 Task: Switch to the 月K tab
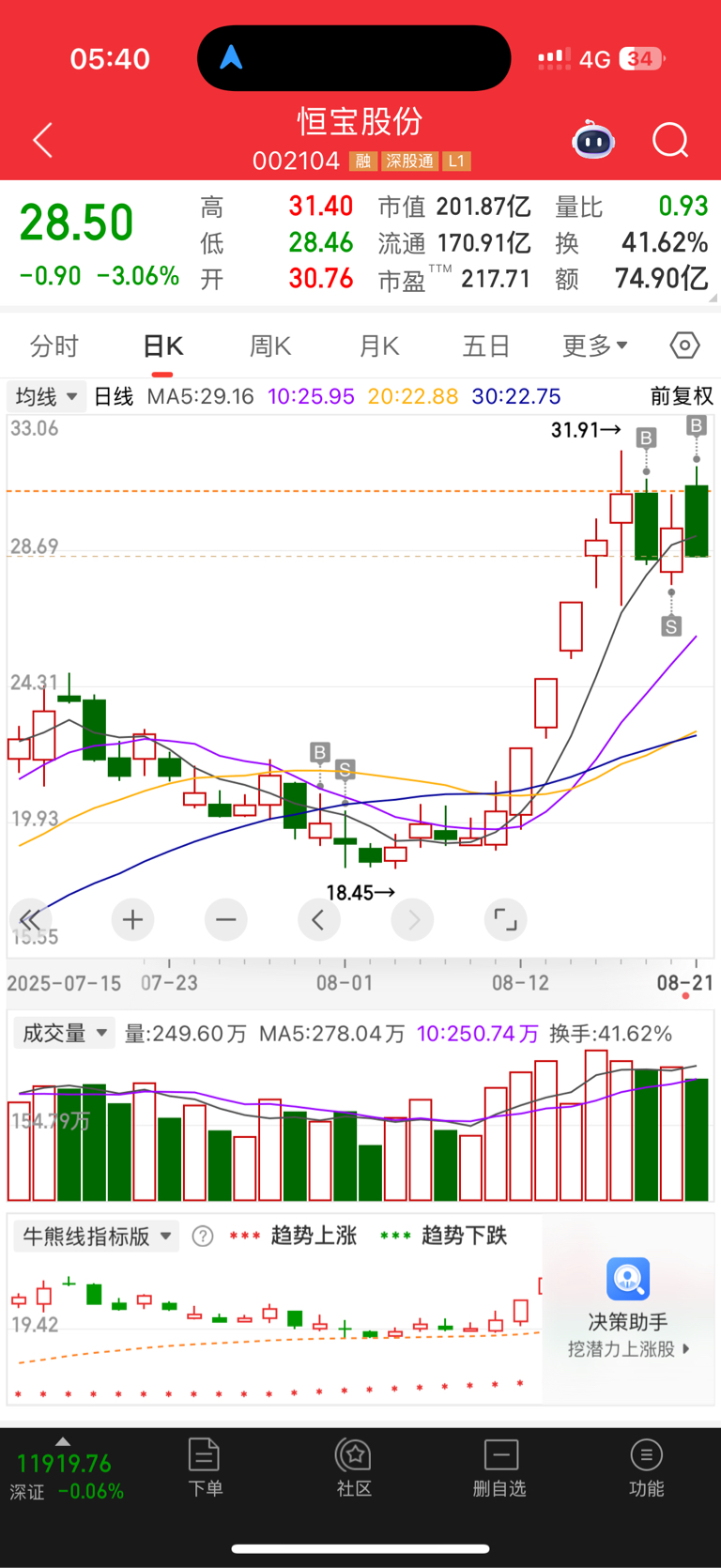379,346
